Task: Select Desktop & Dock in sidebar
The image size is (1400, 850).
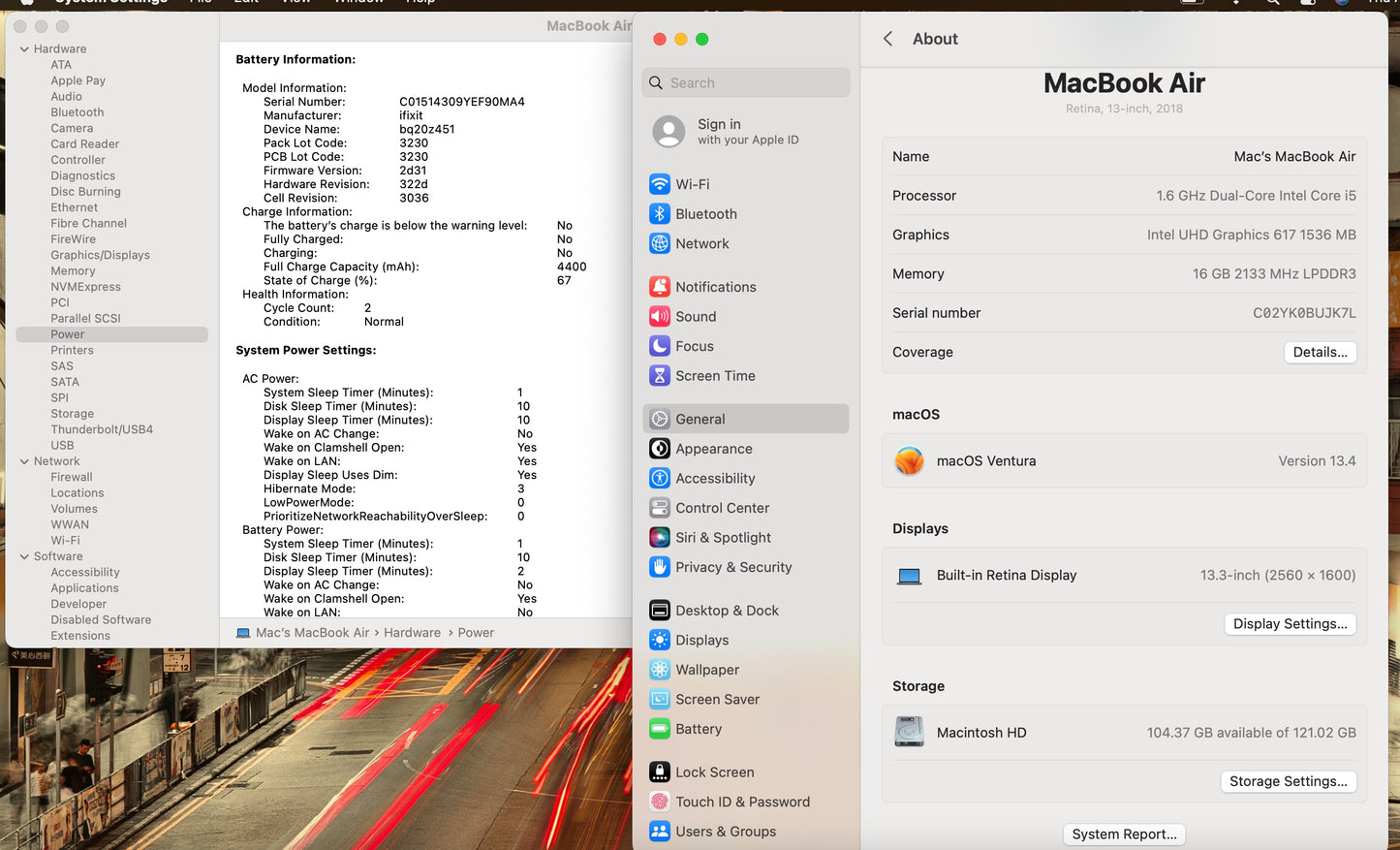Action: tap(727, 611)
